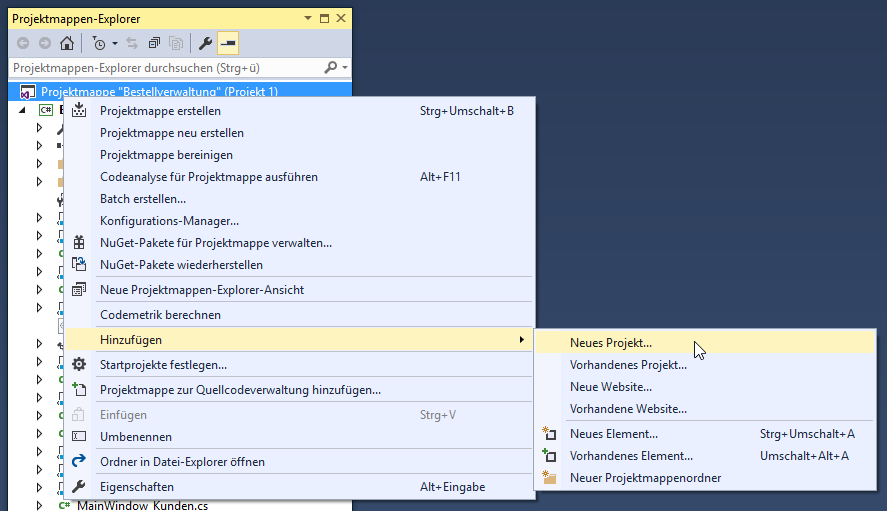This screenshot has height=511, width=887.
Task: Select Neues Element... in submenu
Action: (705, 434)
